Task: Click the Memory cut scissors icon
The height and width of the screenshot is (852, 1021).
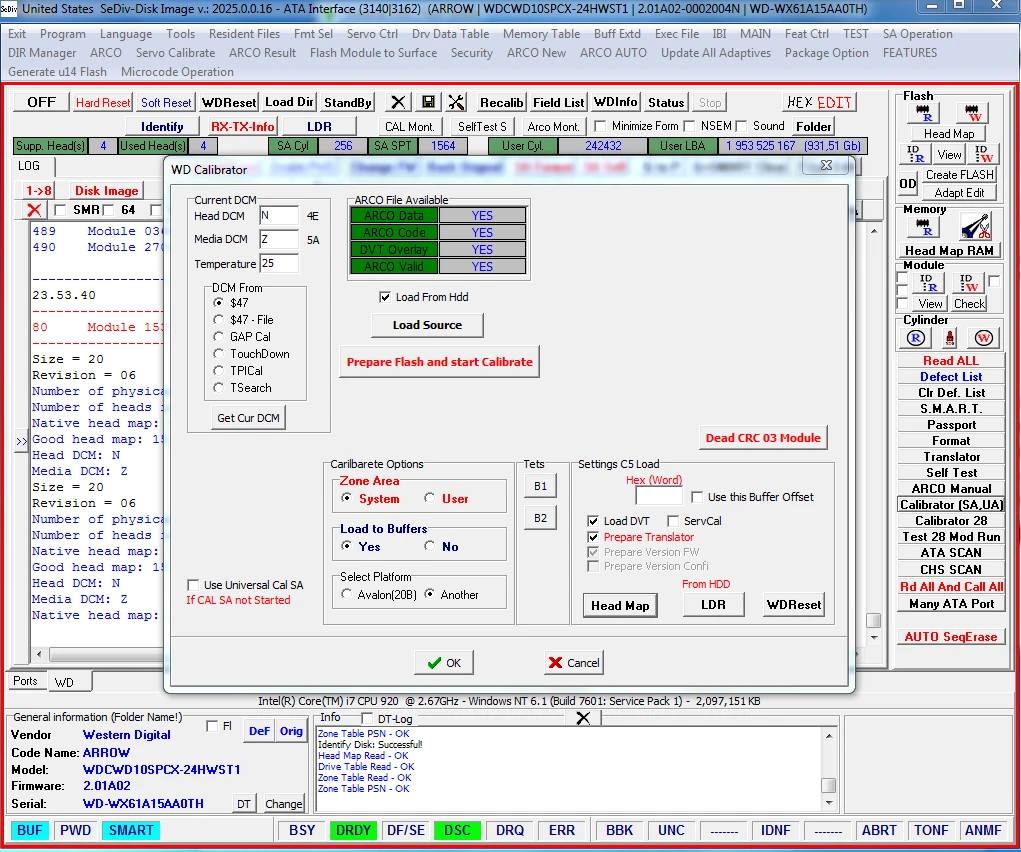Action: pos(975,227)
